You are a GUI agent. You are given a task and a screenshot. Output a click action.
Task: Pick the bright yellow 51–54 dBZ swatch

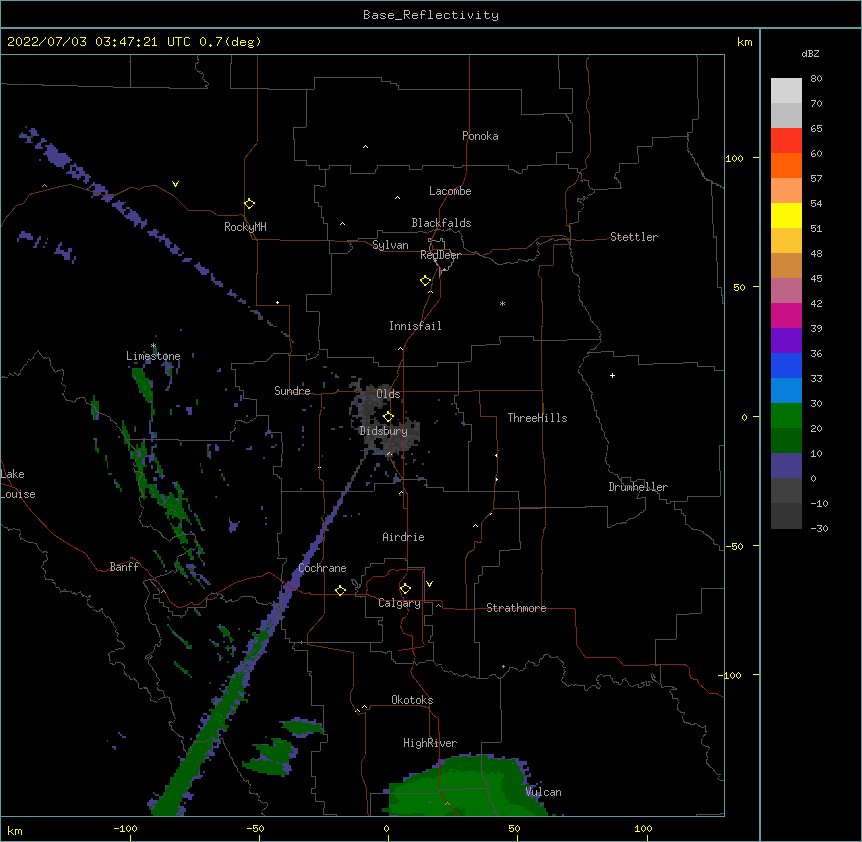[x=786, y=216]
